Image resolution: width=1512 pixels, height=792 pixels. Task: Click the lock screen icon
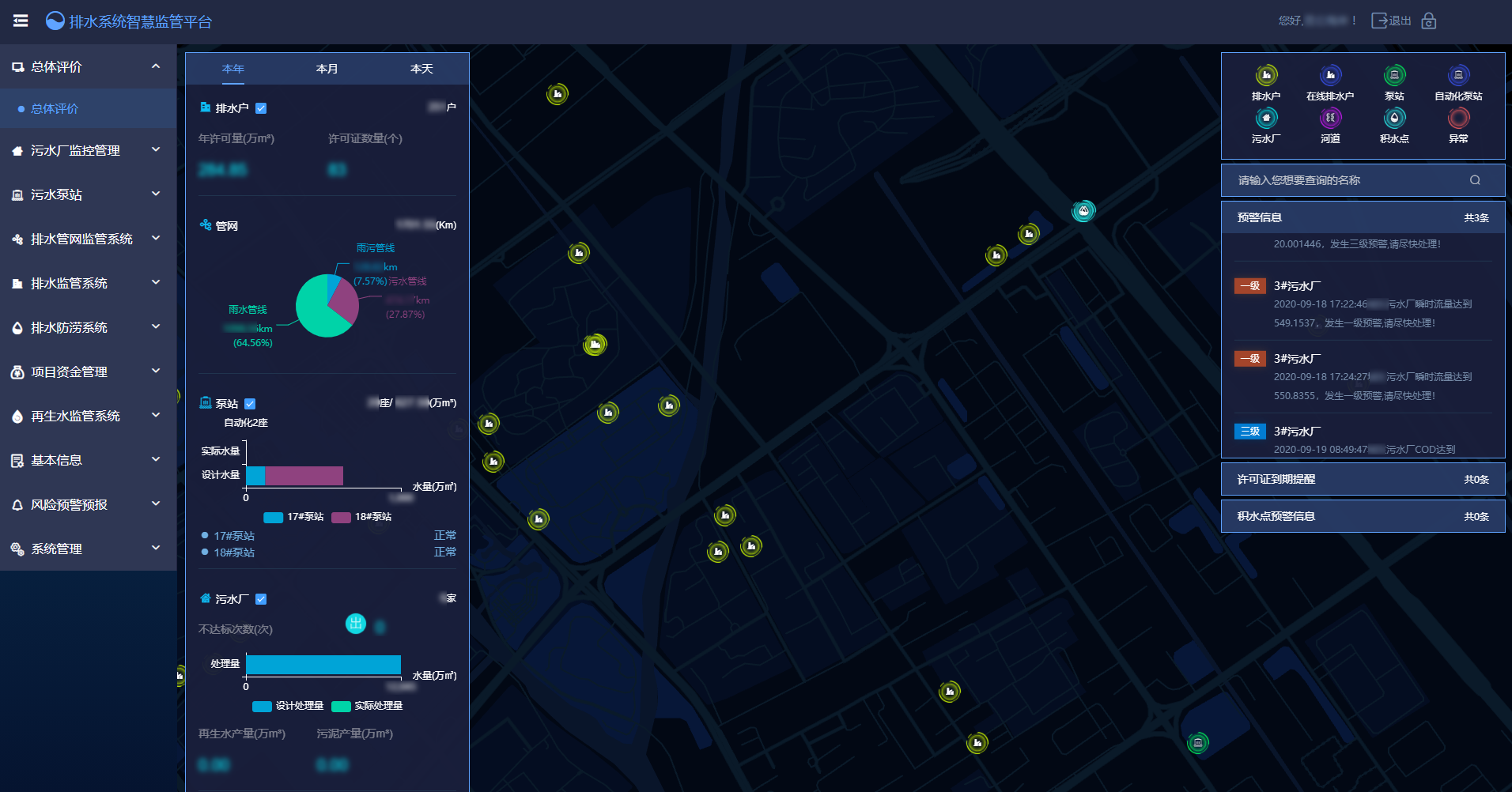point(1428,21)
